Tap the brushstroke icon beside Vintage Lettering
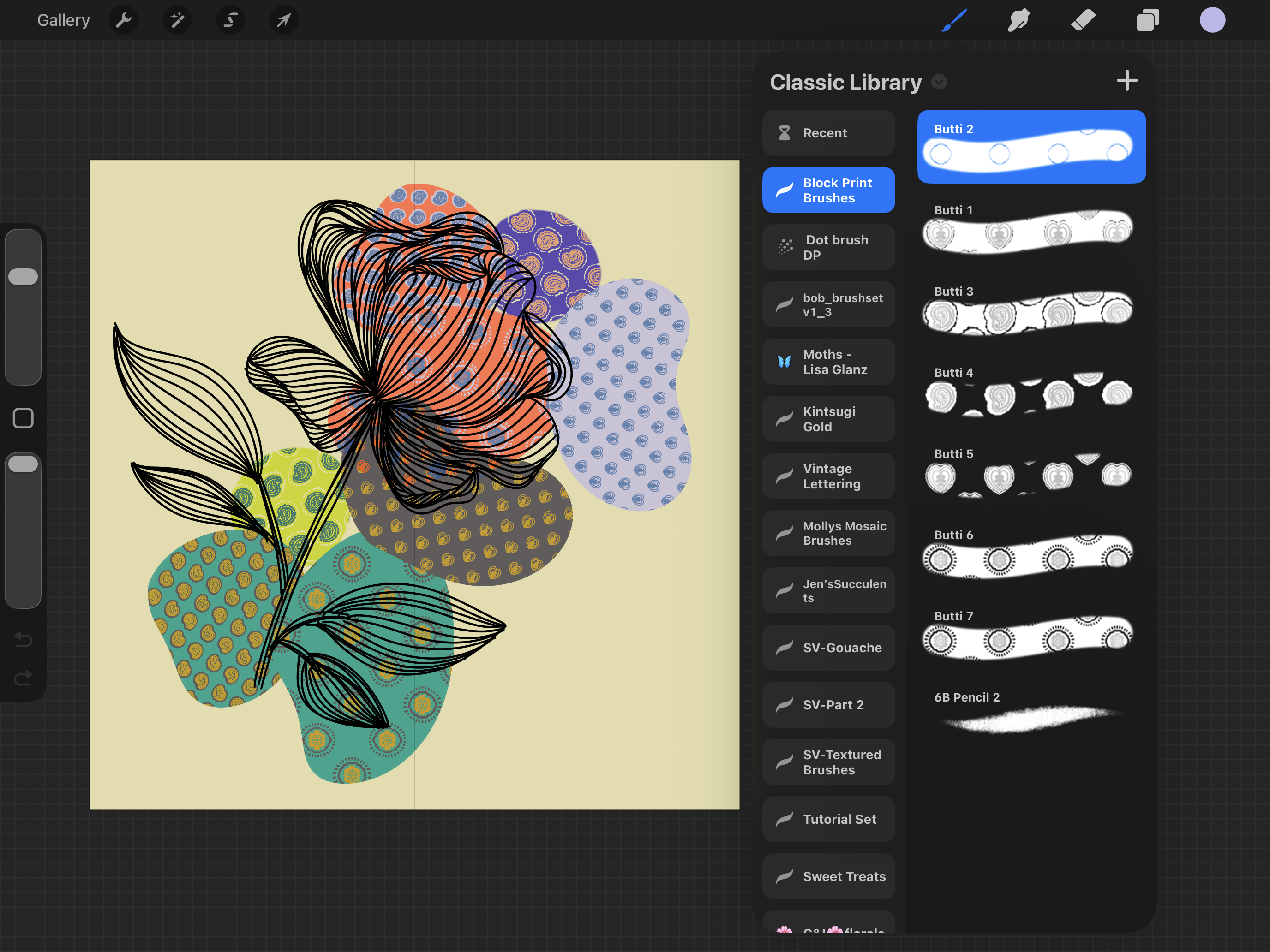This screenshot has height=952, width=1270. [784, 476]
